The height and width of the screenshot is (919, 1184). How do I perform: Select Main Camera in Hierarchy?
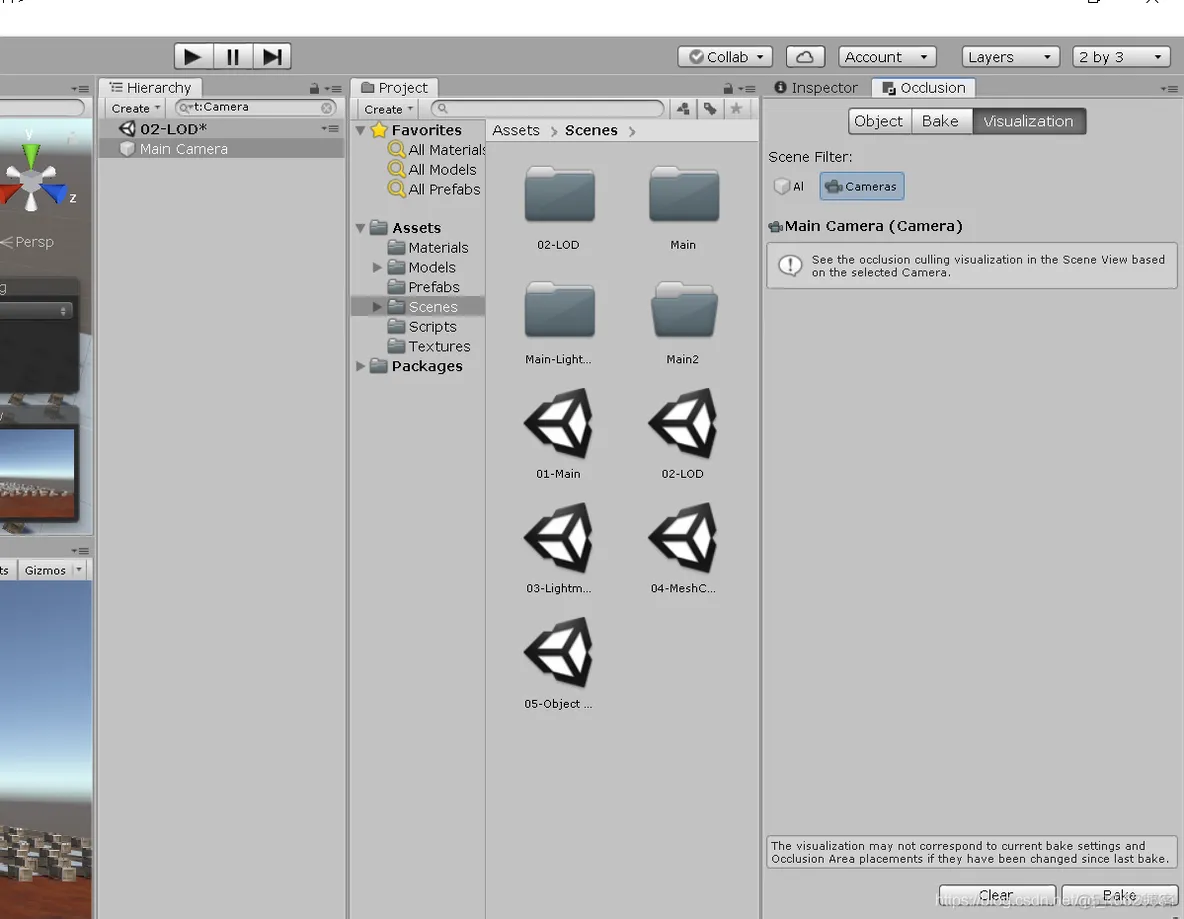[222, 149]
